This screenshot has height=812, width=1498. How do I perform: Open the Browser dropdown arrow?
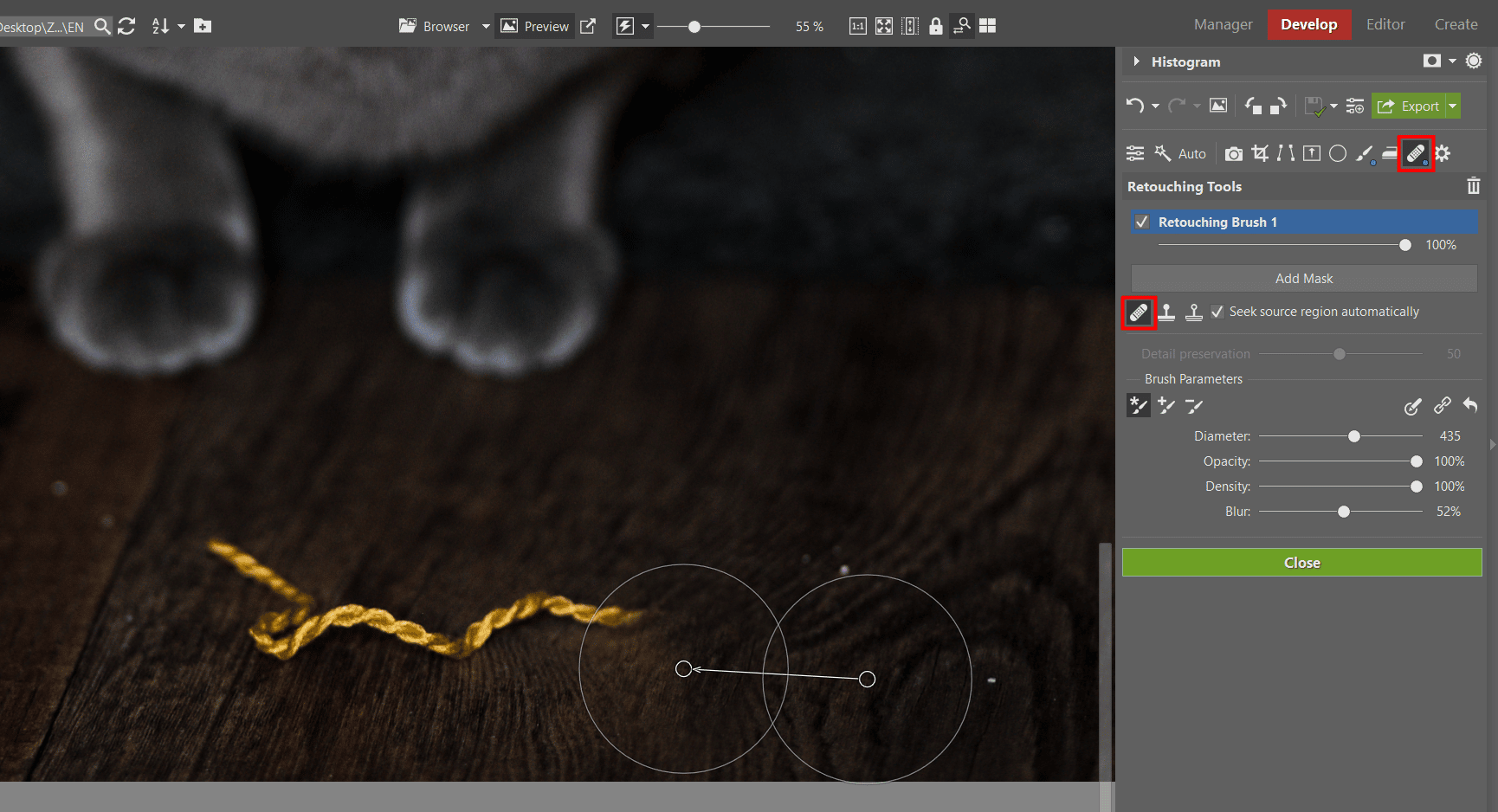point(486,26)
